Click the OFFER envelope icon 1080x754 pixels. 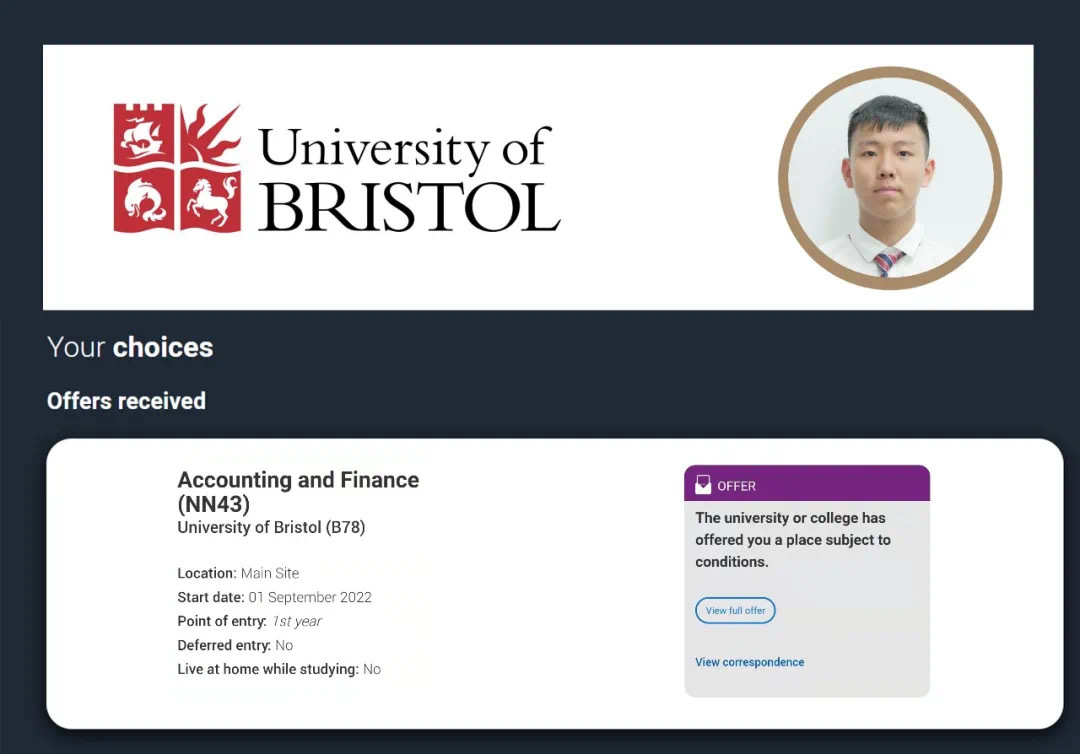tap(703, 485)
